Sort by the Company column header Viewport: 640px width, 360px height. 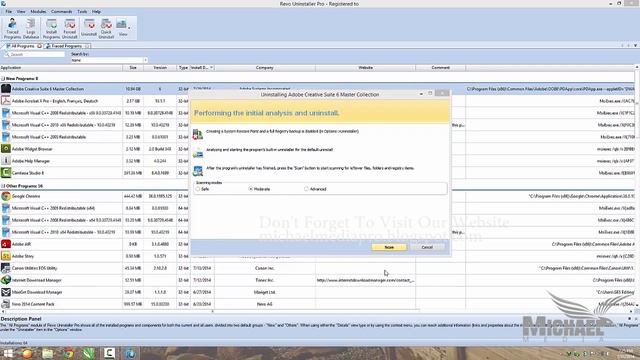(x=264, y=67)
